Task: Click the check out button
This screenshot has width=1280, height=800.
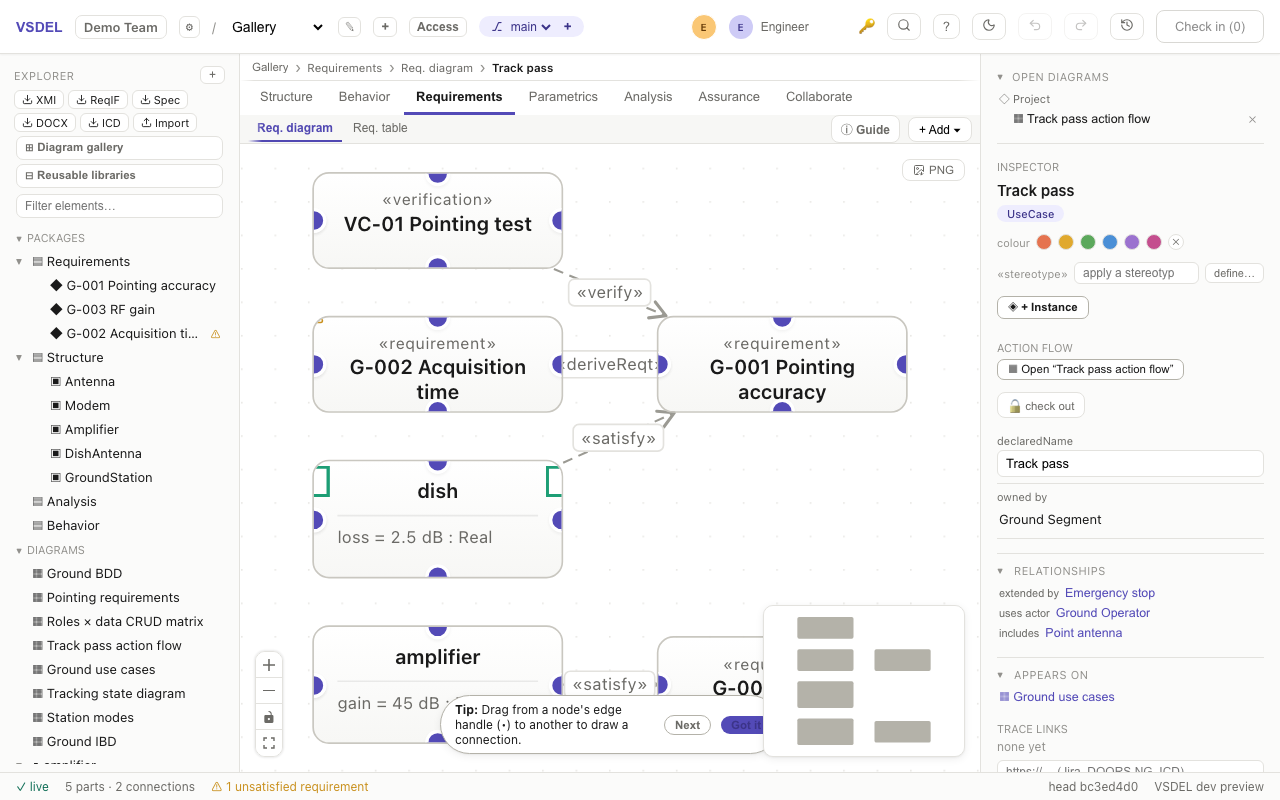Action: tap(1041, 406)
